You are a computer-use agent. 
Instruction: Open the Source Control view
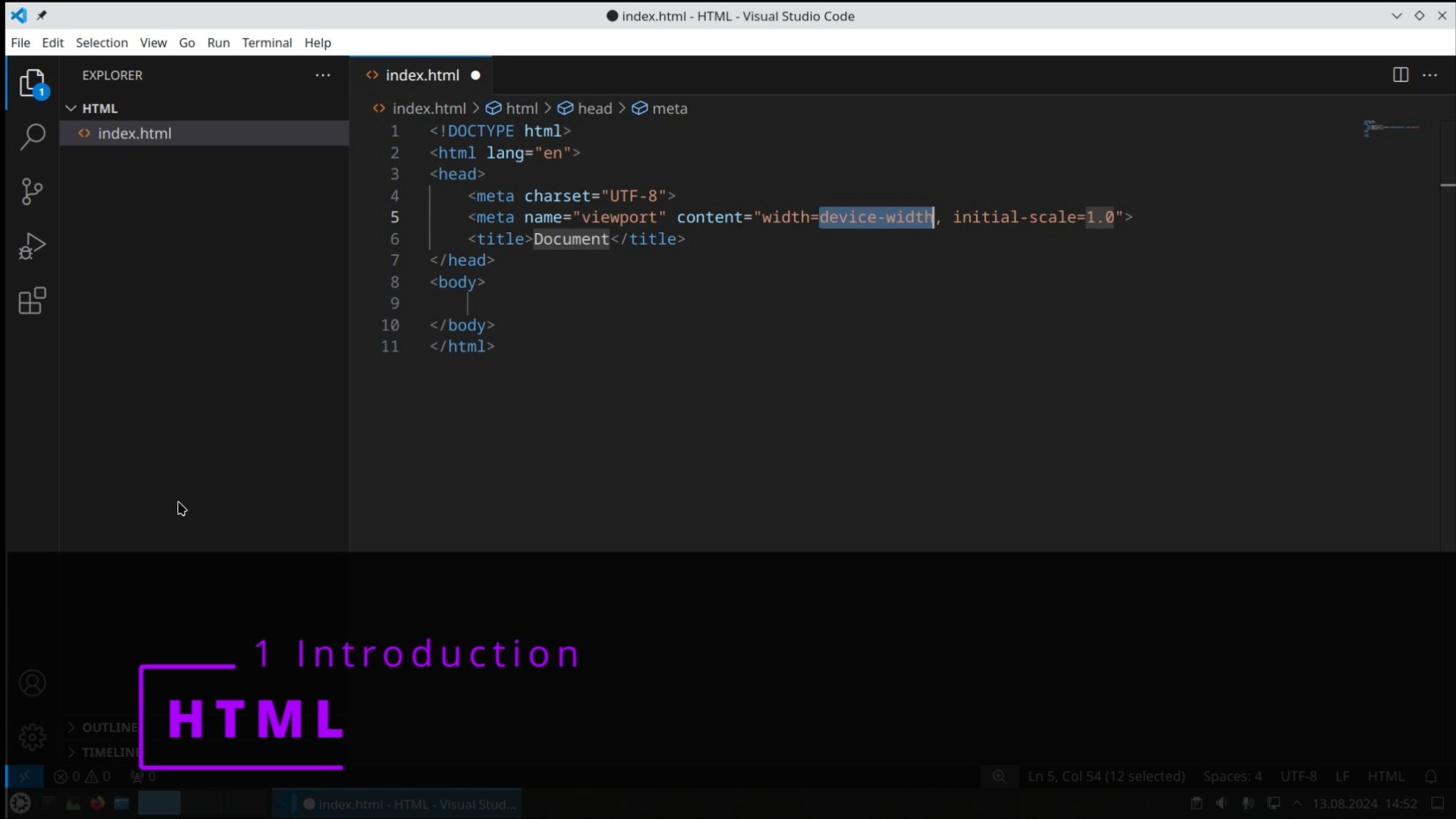33,192
